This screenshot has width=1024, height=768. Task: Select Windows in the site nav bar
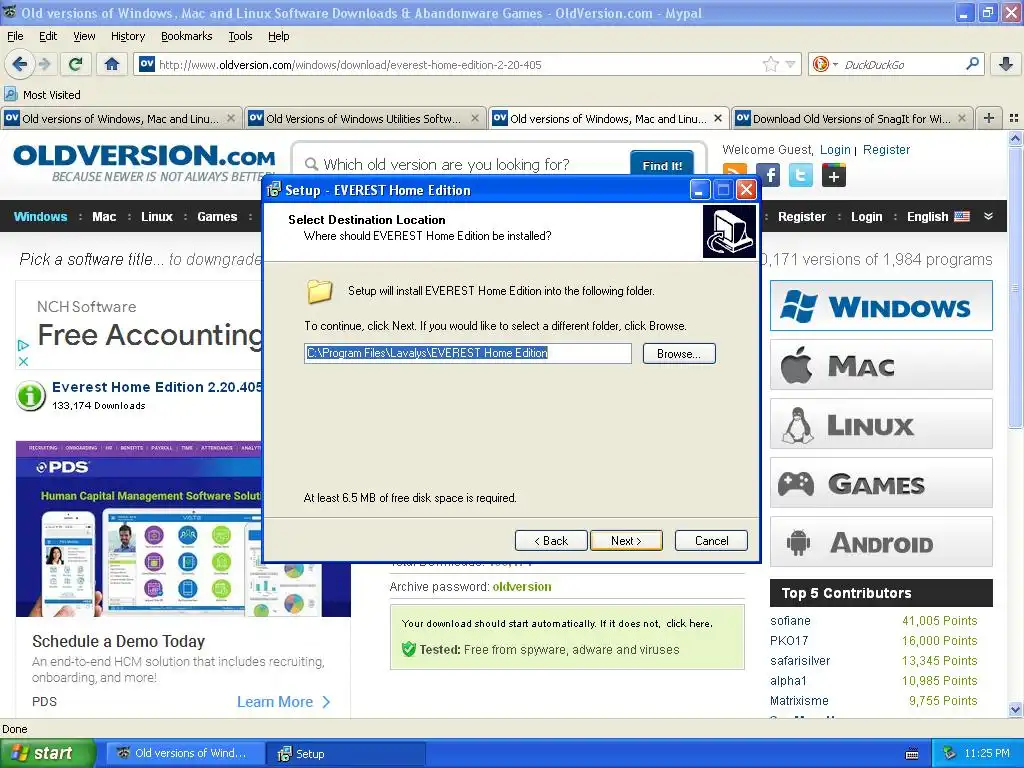[40, 217]
